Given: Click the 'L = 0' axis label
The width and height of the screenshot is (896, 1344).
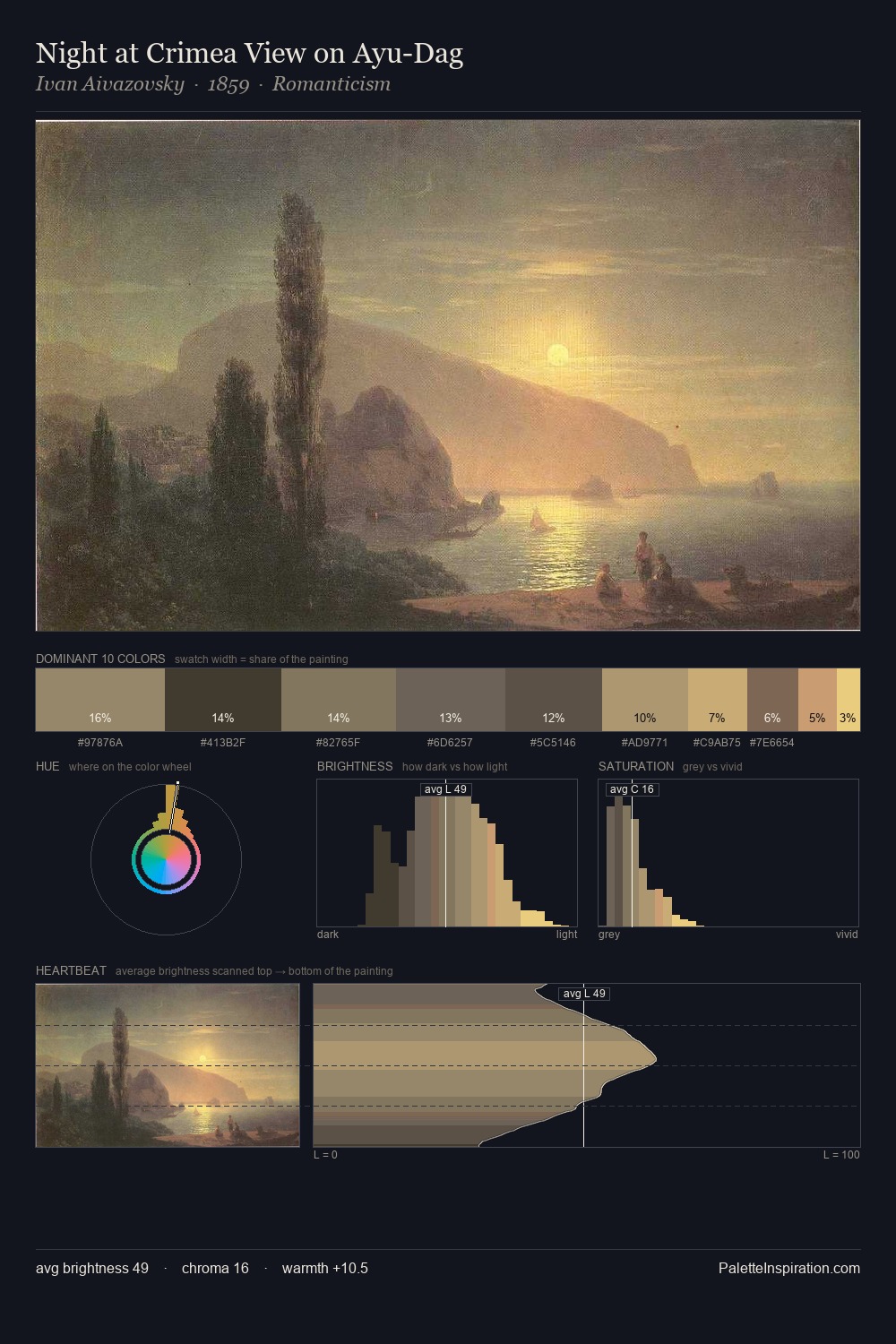Looking at the screenshot, I should (325, 1155).
